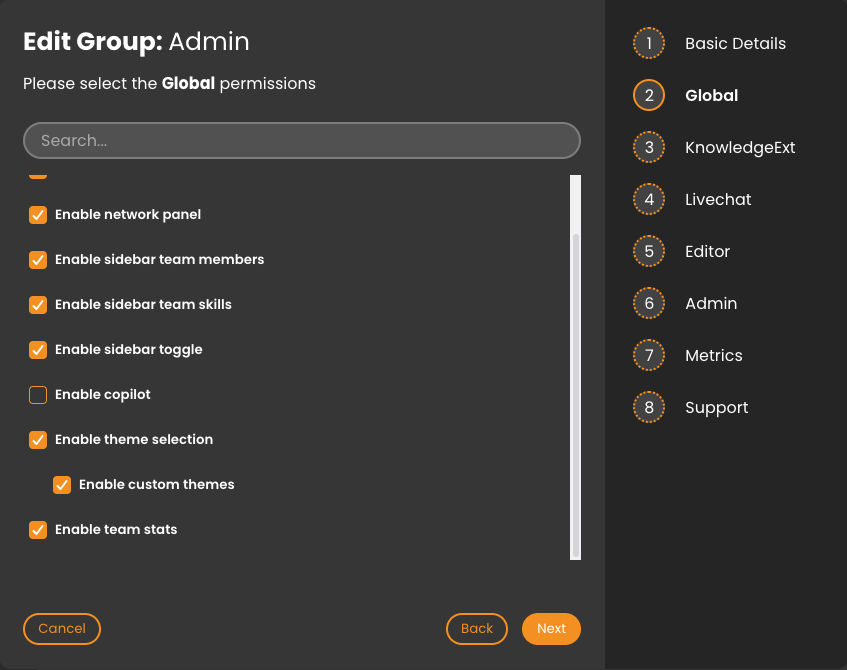Click the step 6 circle icon

[649, 304]
